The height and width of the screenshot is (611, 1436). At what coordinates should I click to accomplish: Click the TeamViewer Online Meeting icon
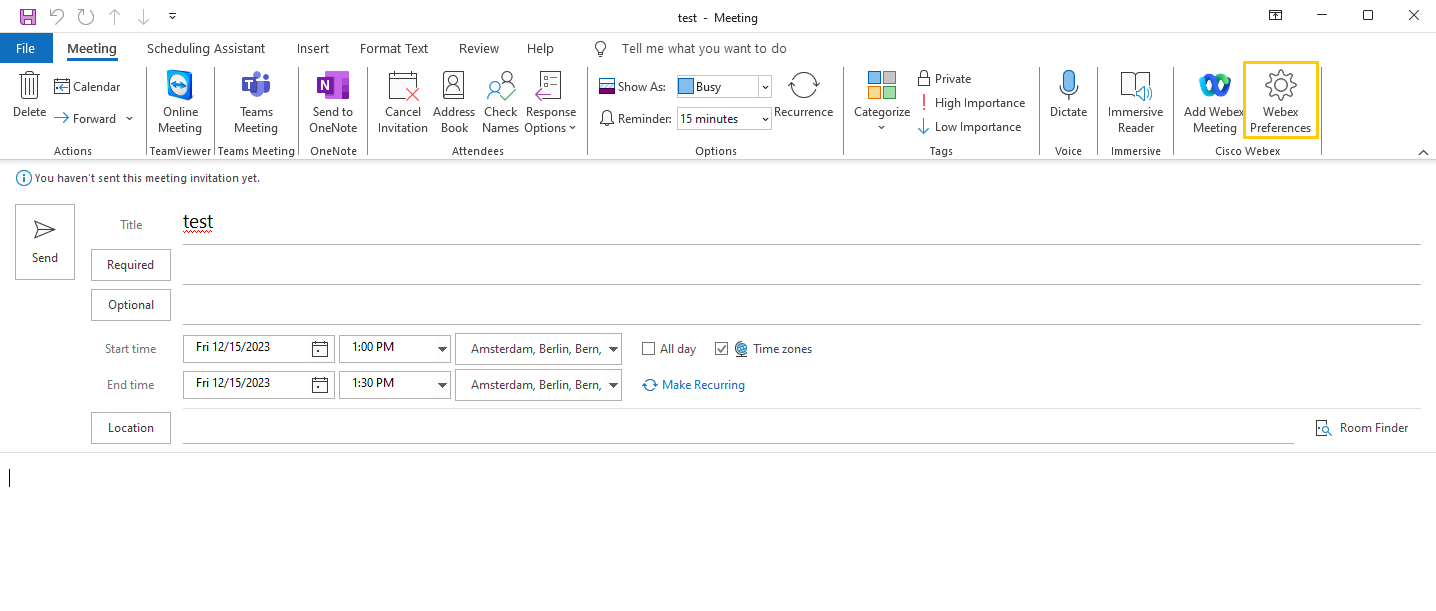click(180, 87)
